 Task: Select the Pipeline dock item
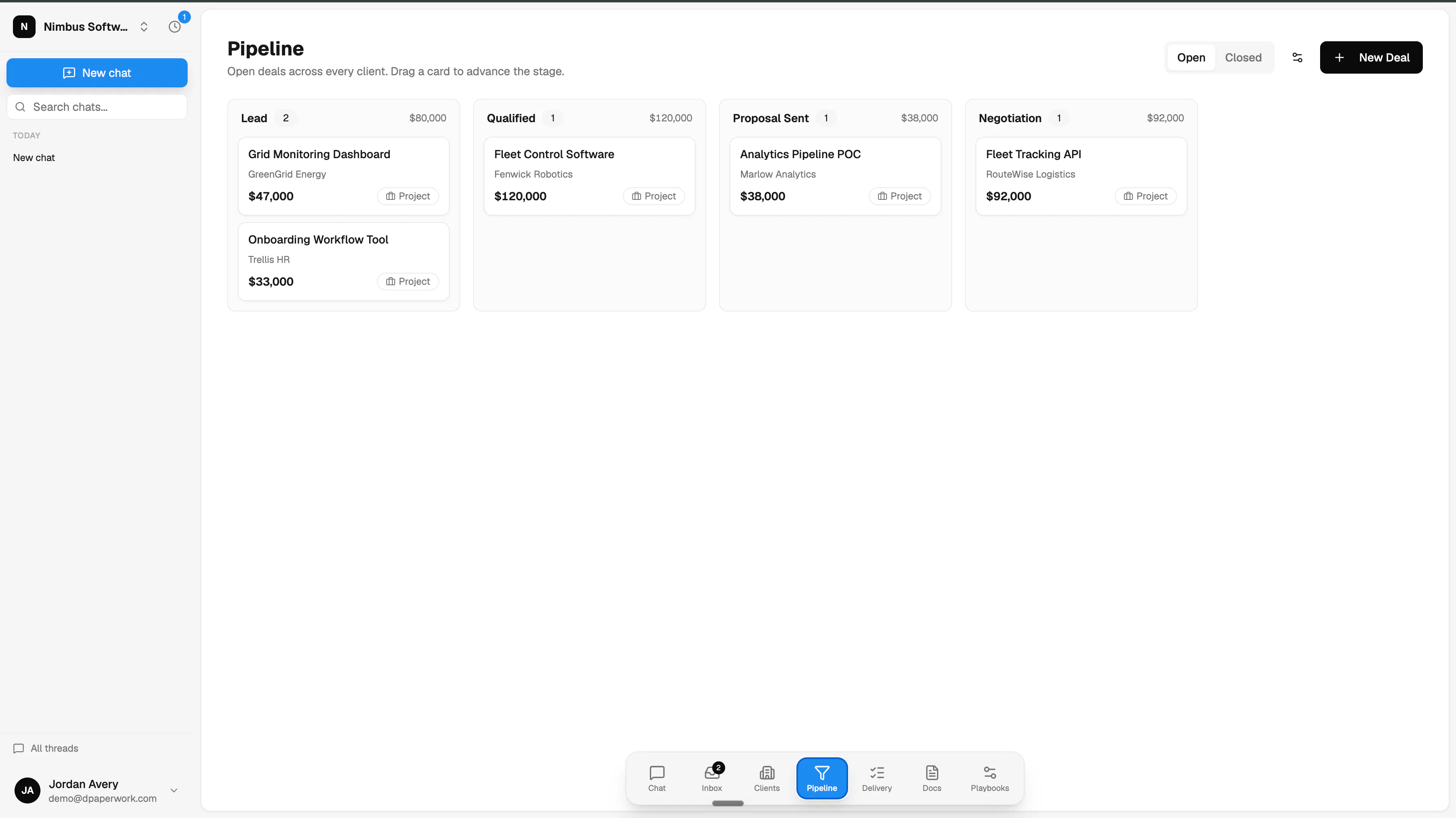tap(822, 778)
